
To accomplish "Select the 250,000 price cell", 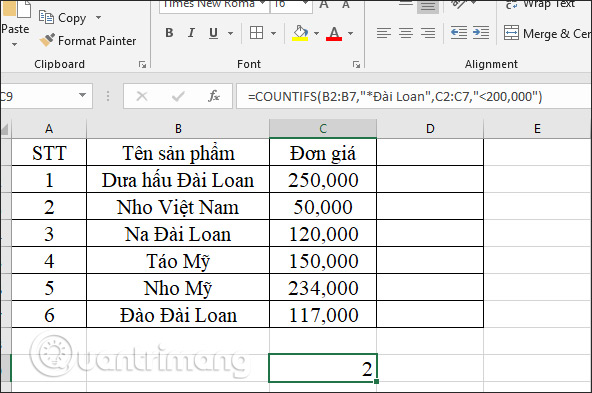I will pyautogui.click(x=323, y=179).
